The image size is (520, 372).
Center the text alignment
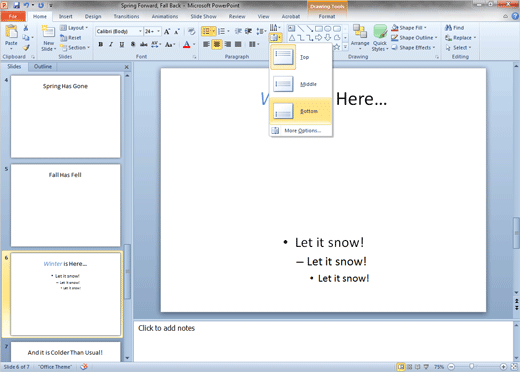pos(217,44)
